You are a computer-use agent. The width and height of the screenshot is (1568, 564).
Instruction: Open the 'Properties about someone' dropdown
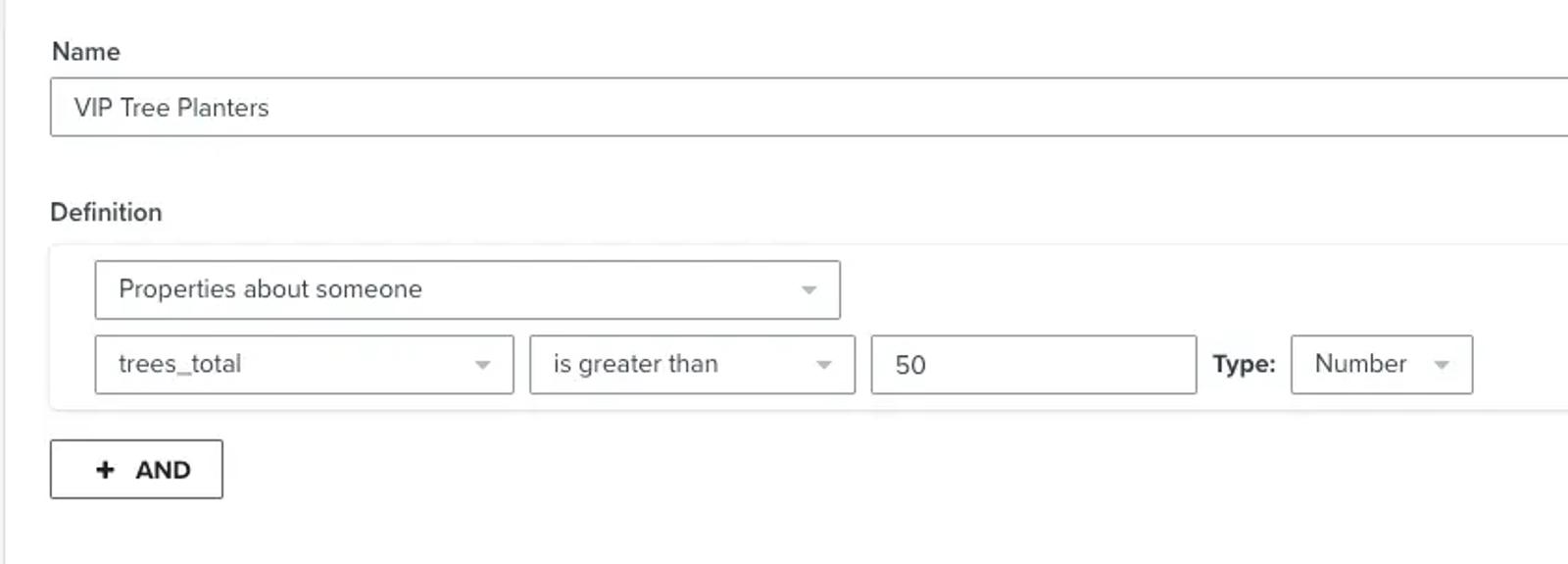467,289
